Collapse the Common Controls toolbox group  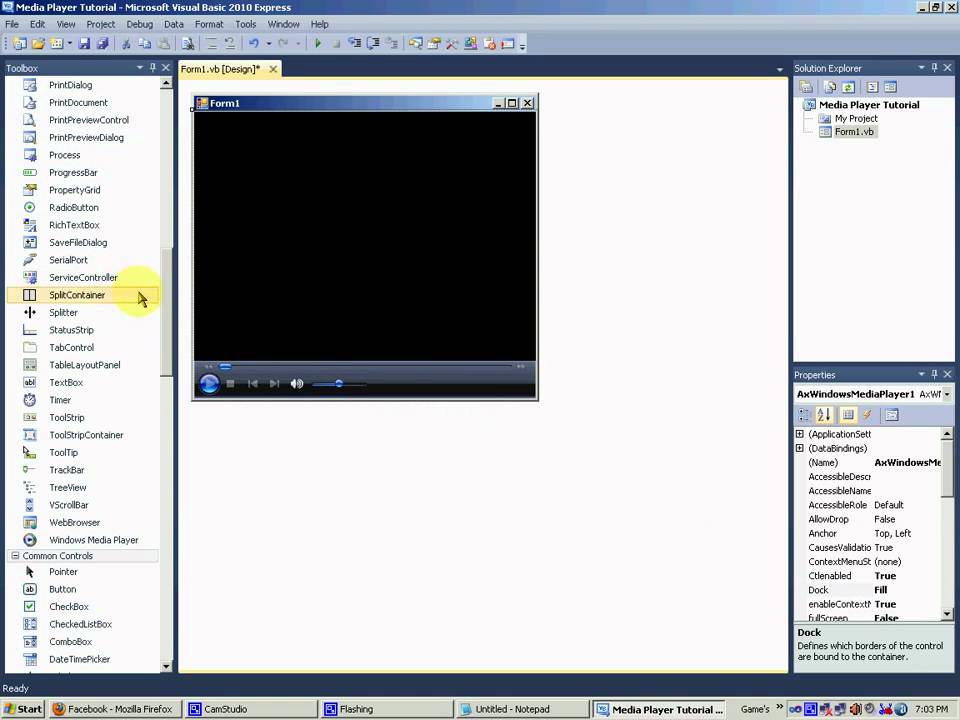pos(15,556)
